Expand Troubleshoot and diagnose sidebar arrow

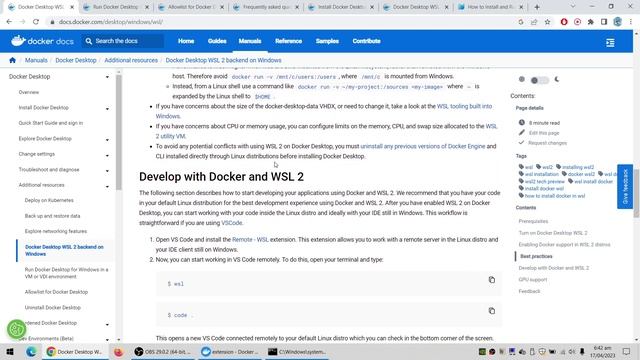[107, 171]
